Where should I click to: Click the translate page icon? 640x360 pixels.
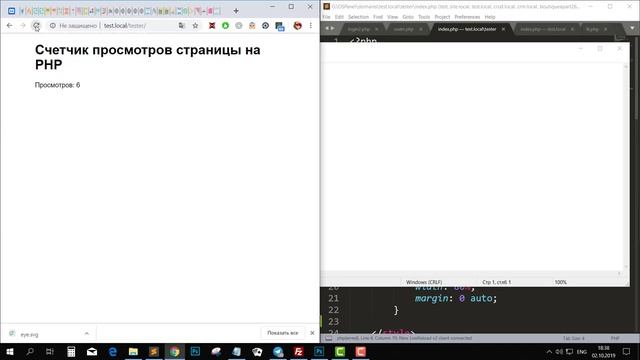click(182, 26)
